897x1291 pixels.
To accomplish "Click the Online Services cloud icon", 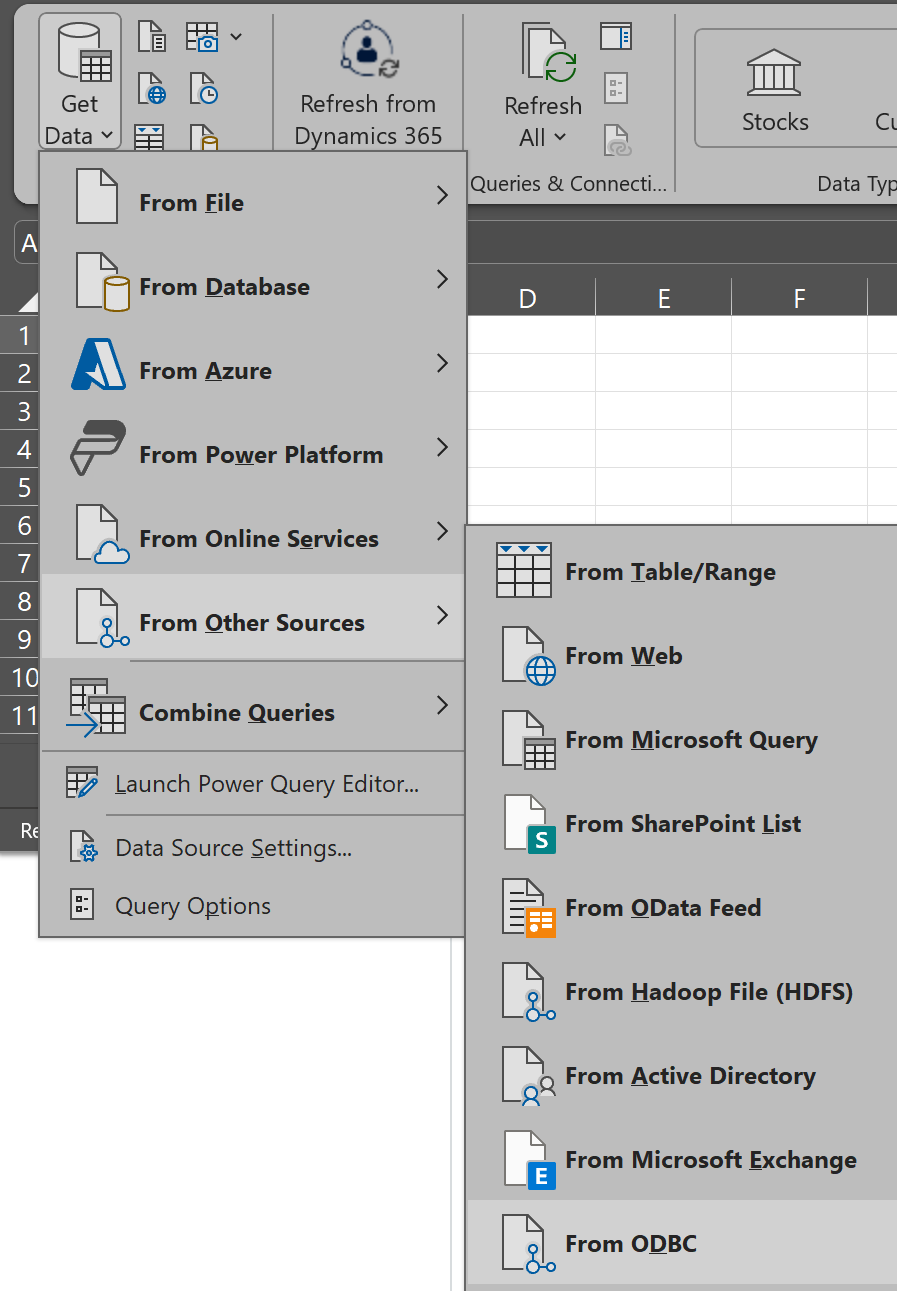I will [x=102, y=533].
